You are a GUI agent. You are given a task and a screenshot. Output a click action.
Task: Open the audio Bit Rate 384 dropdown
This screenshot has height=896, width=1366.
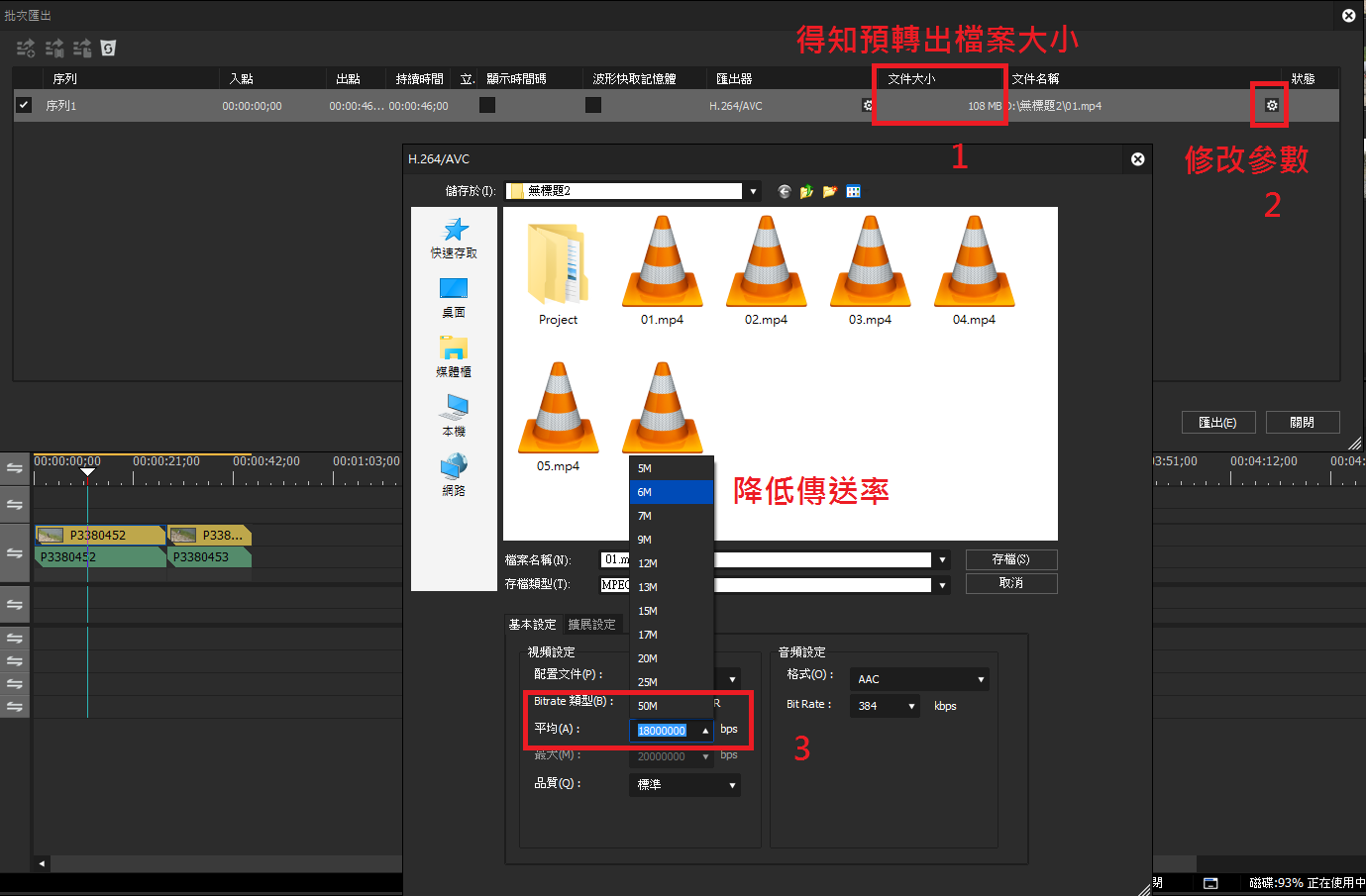(x=885, y=706)
